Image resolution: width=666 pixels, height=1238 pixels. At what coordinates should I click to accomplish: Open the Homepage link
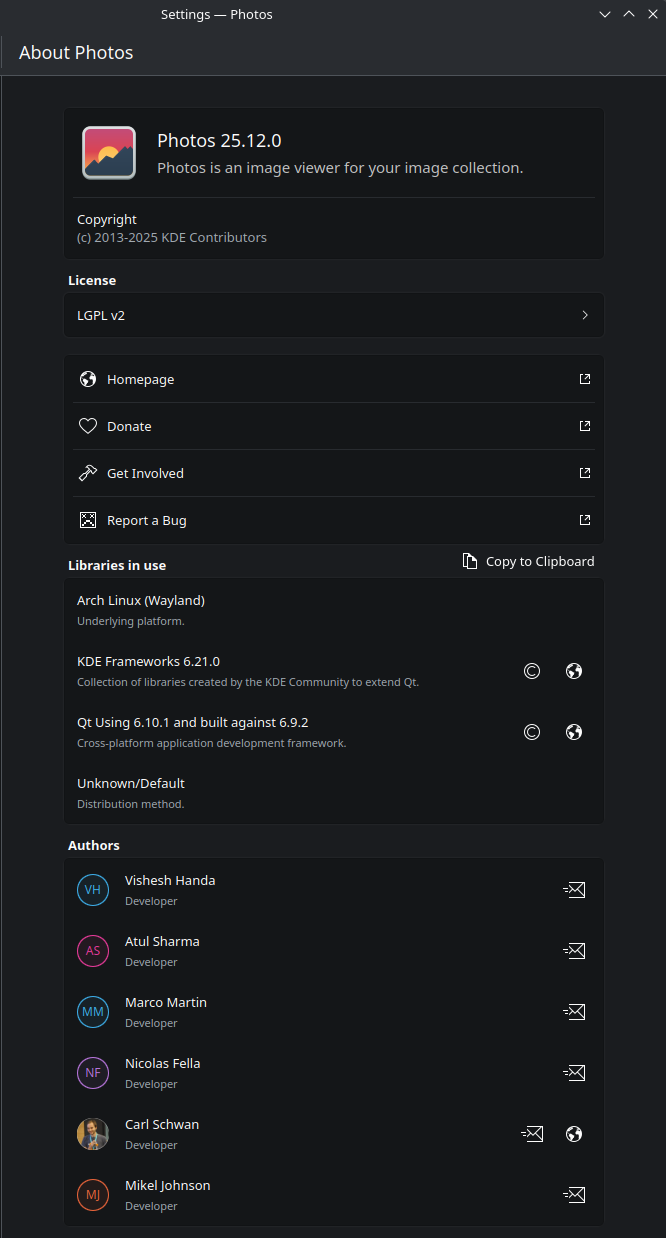click(334, 379)
